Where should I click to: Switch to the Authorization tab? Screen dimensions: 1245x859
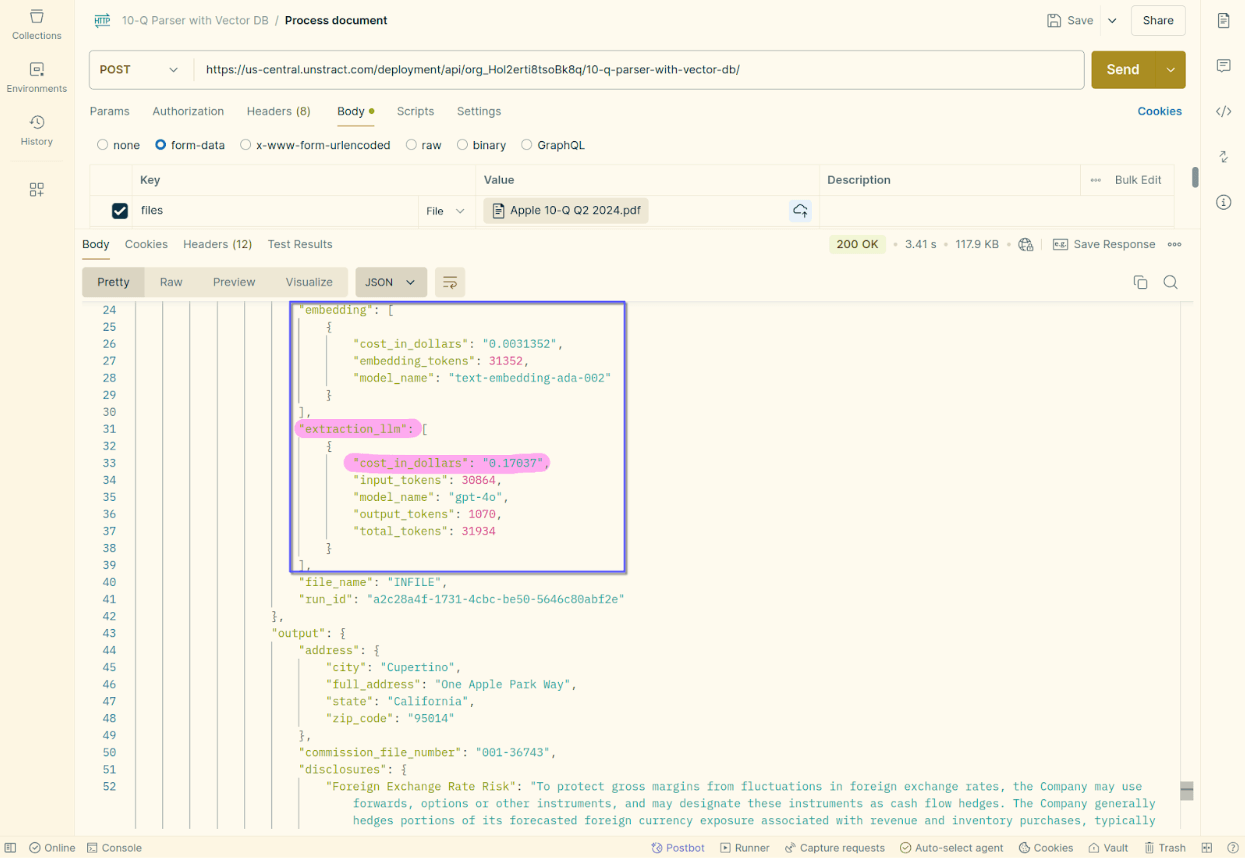pyautogui.click(x=188, y=111)
